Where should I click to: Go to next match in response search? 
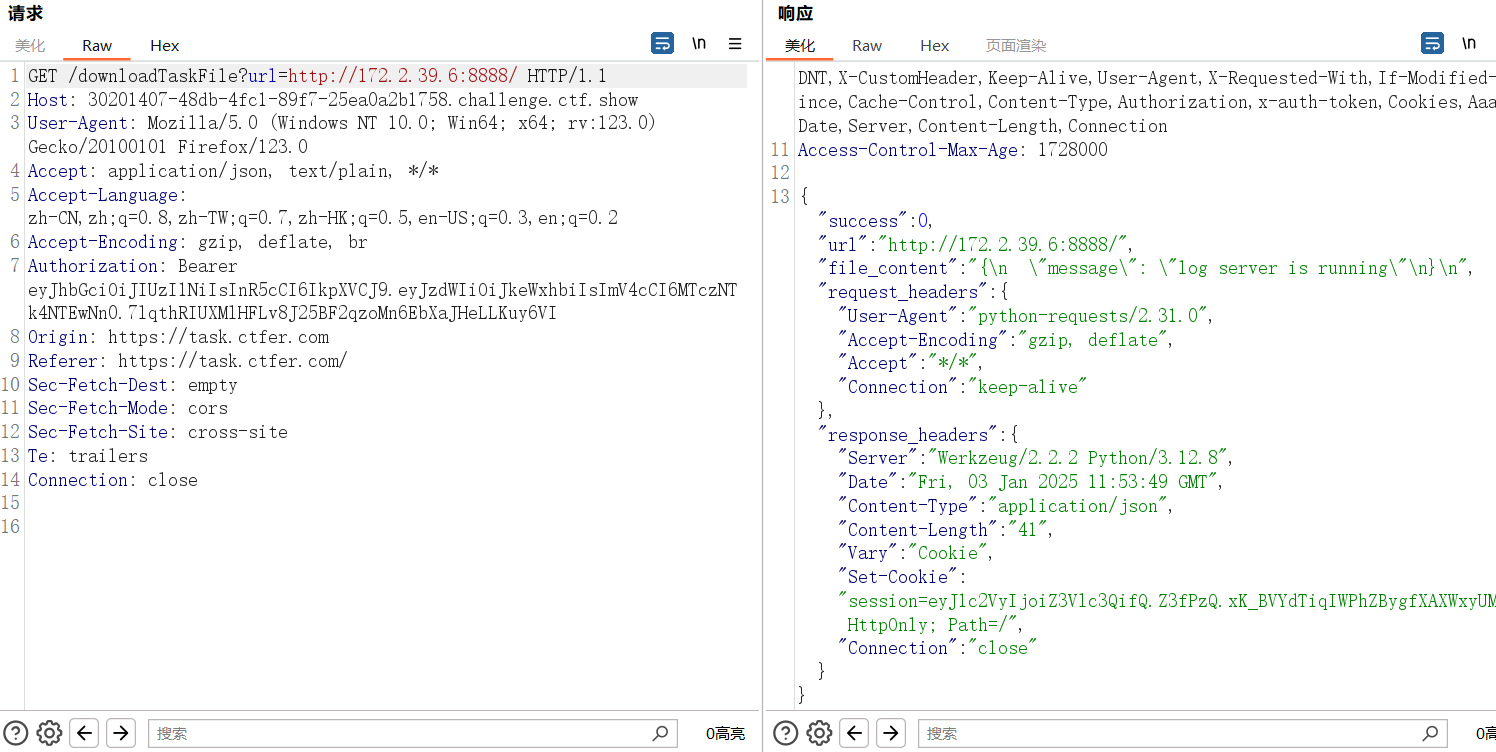pyautogui.click(x=891, y=733)
